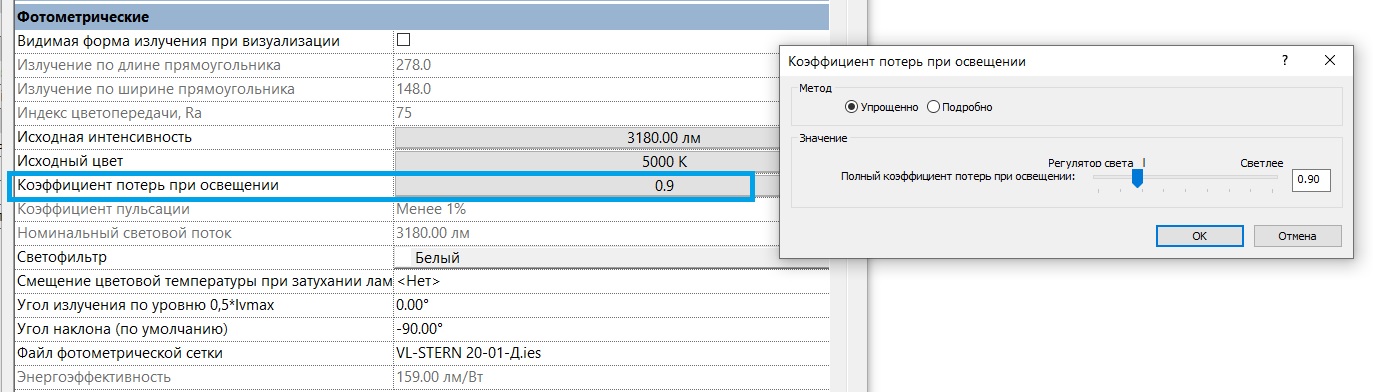Click the Регулятор света label above the slider
1373x392 pixels.
pyautogui.click(x=1090, y=162)
